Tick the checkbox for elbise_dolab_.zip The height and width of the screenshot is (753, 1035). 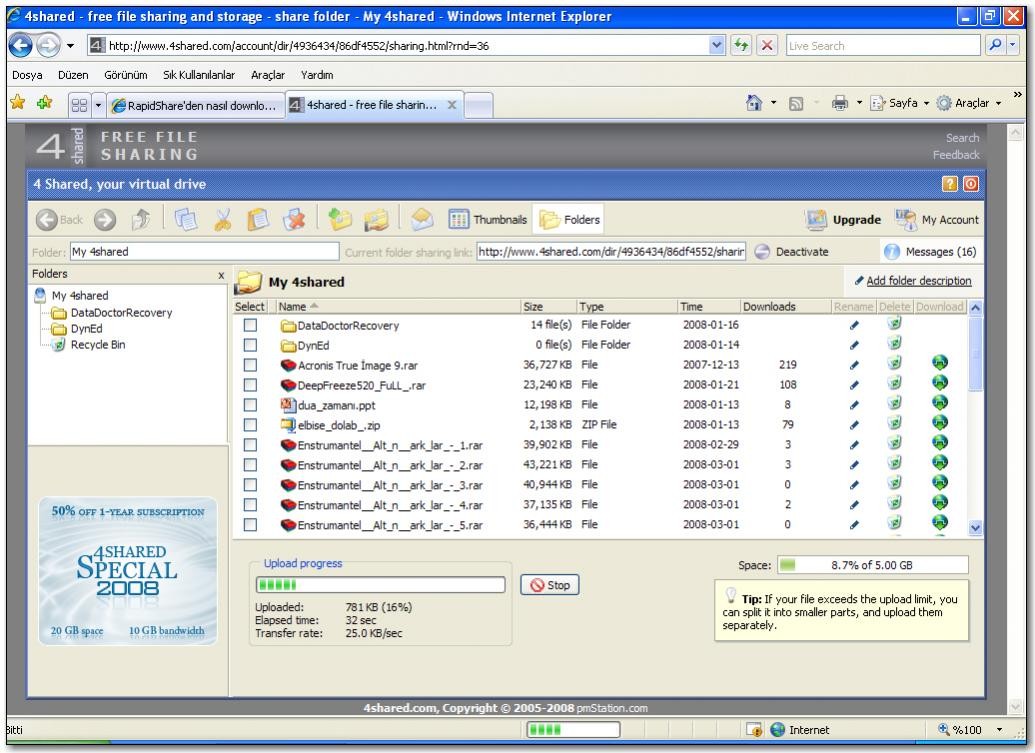click(x=251, y=424)
